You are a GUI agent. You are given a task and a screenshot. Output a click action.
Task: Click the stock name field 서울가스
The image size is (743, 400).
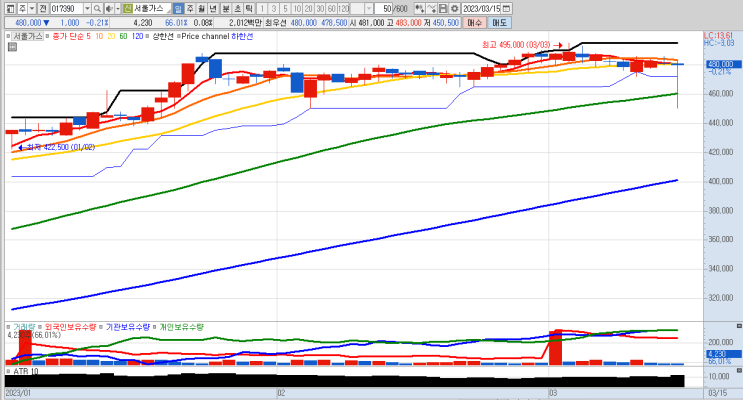coord(152,9)
